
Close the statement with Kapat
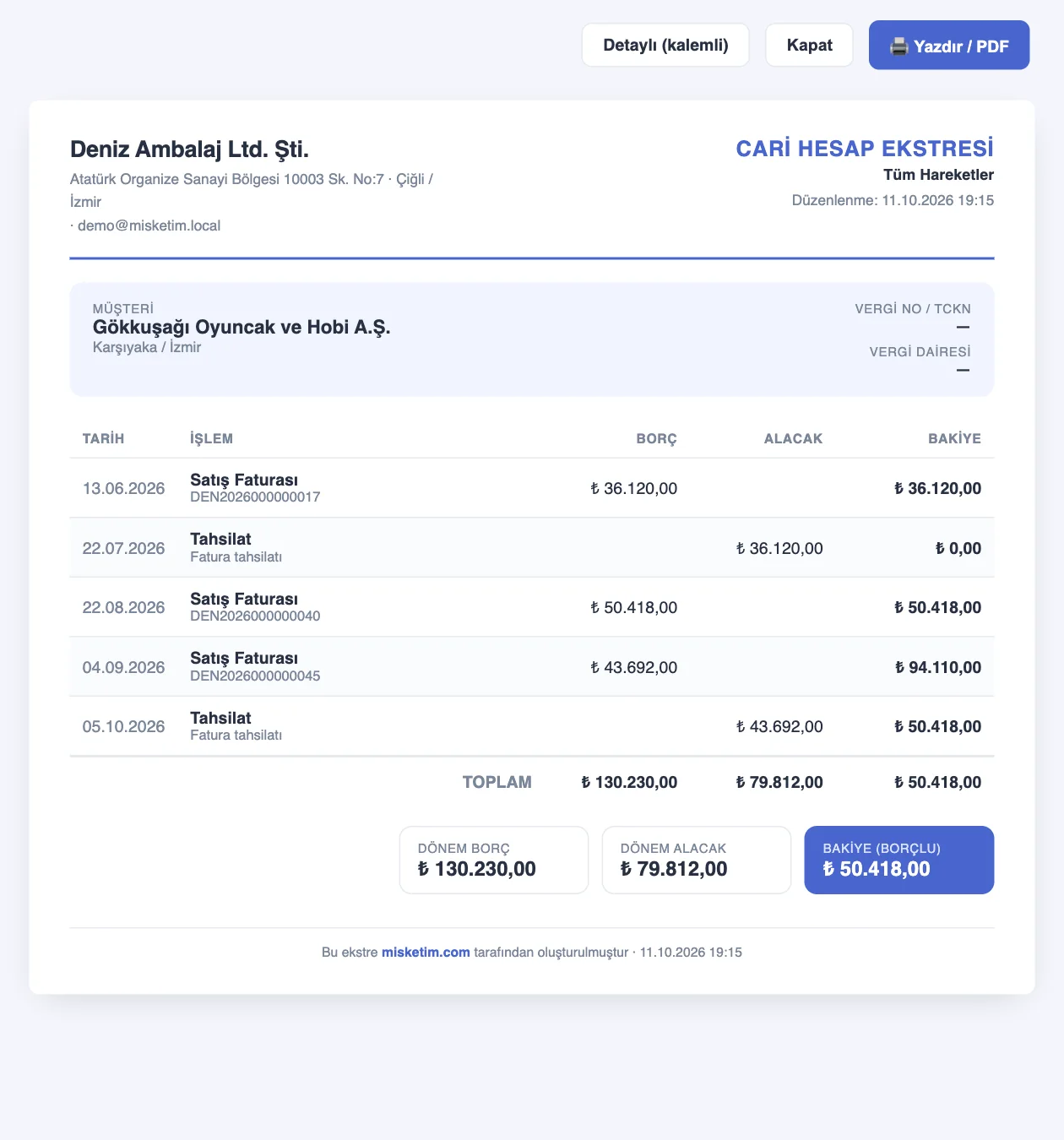pos(809,45)
